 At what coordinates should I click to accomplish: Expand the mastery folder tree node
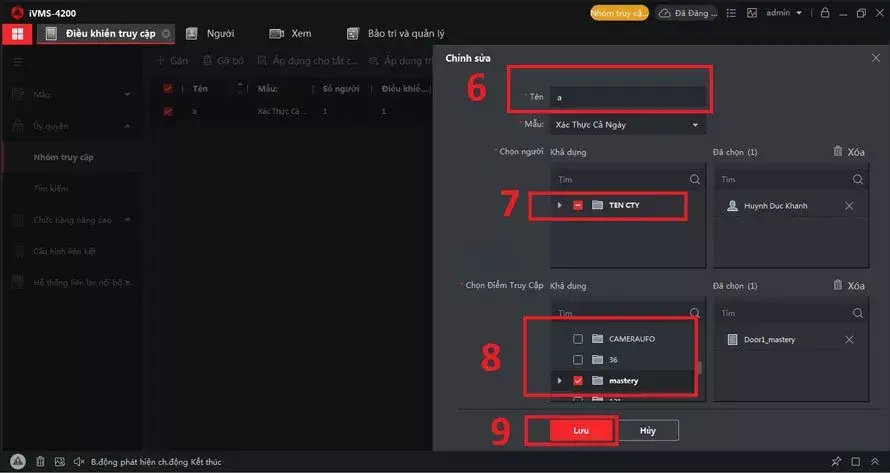coord(560,381)
